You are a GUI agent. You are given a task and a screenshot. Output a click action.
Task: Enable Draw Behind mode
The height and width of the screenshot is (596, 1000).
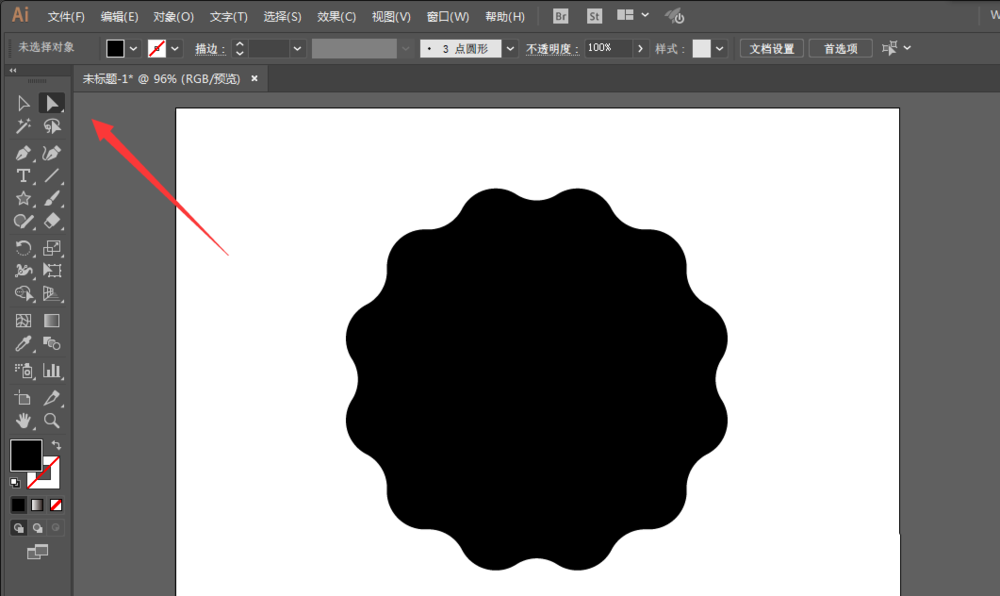pyautogui.click(x=38, y=528)
